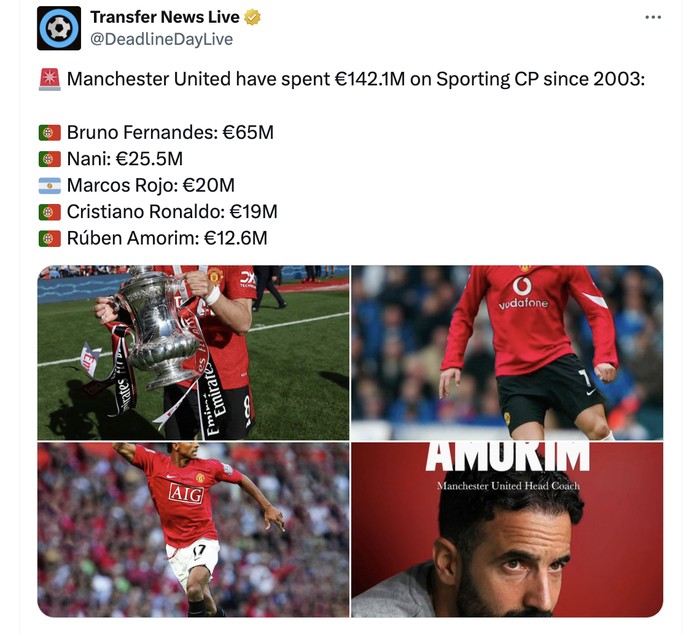Open the Vodafone shirt number 7 photo
The width and height of the screenshot is (700, 634).
click(507, 353)
